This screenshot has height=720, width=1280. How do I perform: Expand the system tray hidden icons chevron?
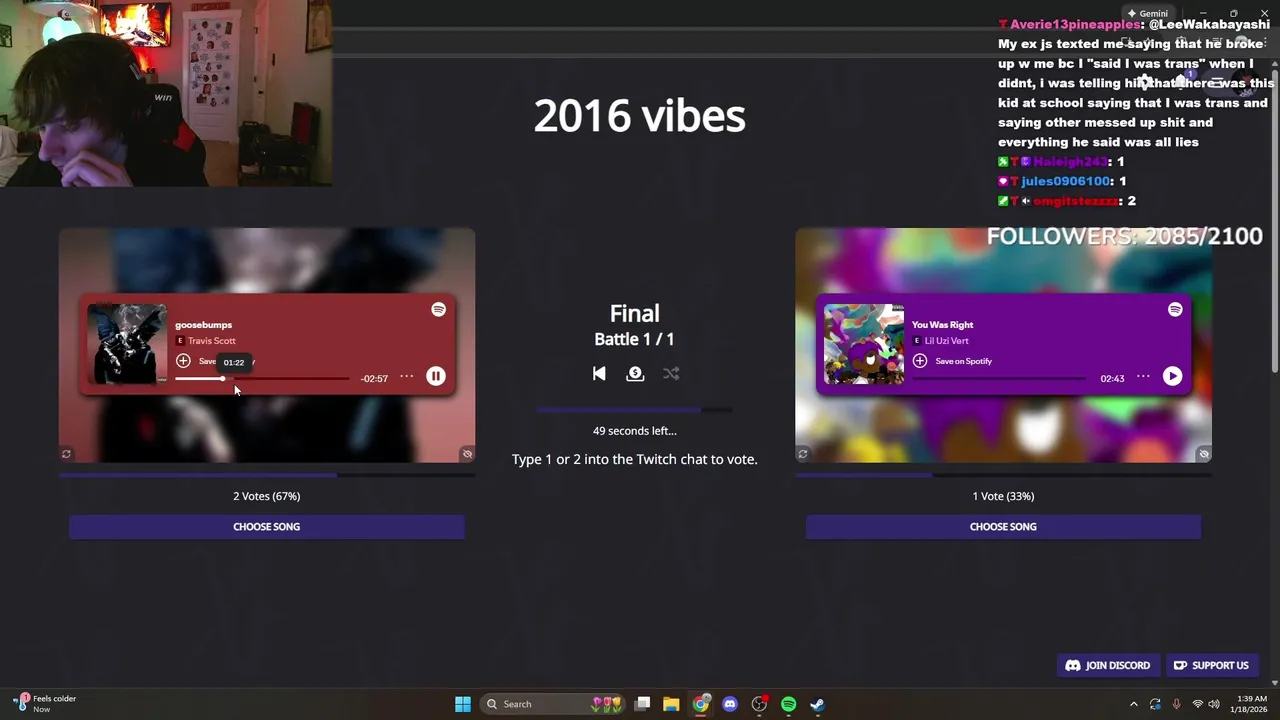pyautogui.click(x=1133, y=704)
